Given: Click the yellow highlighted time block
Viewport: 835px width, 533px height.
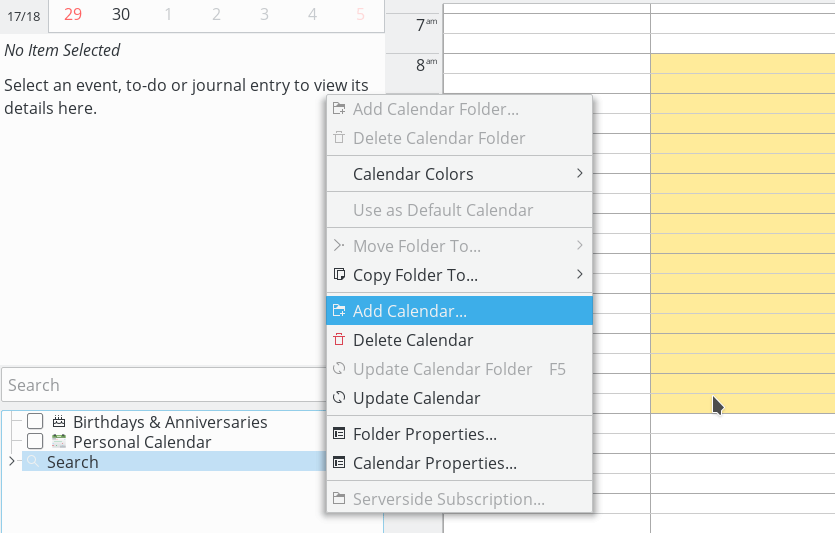Looking at the screenshot, I should [742, 232].
